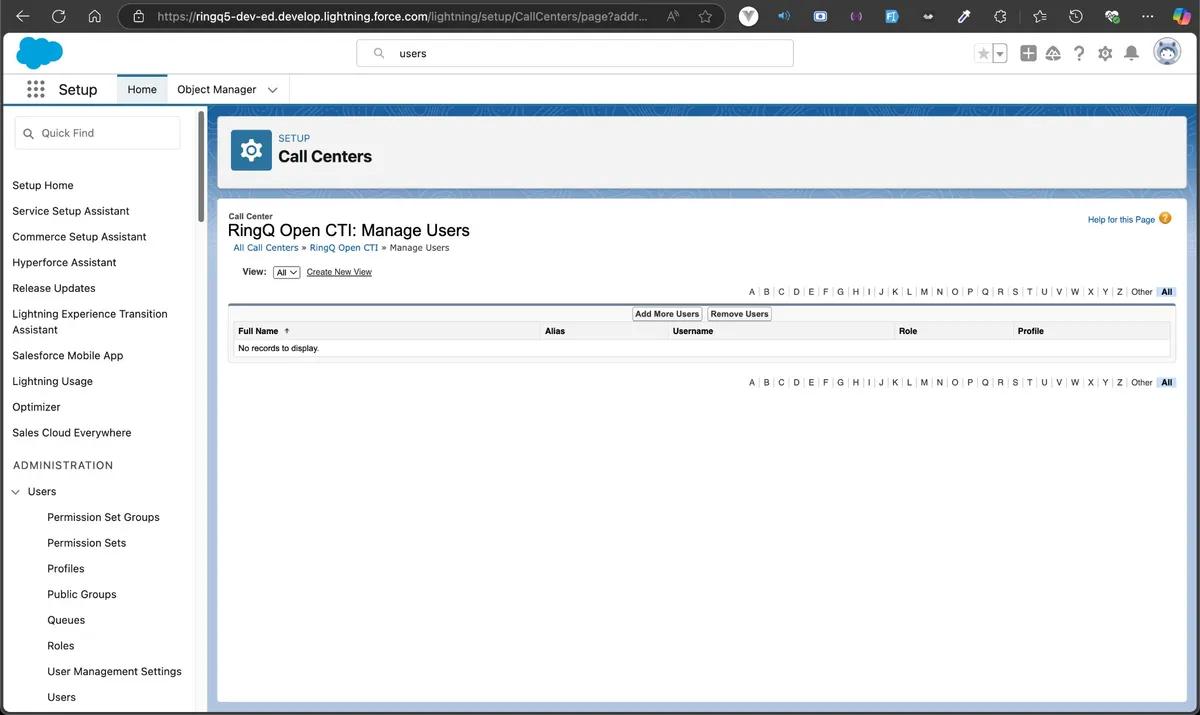This screenshot has width=1200, height=715.
Task: Open Optimizer in sidebar
Action: pyautogui.click(x=36, y=407)
